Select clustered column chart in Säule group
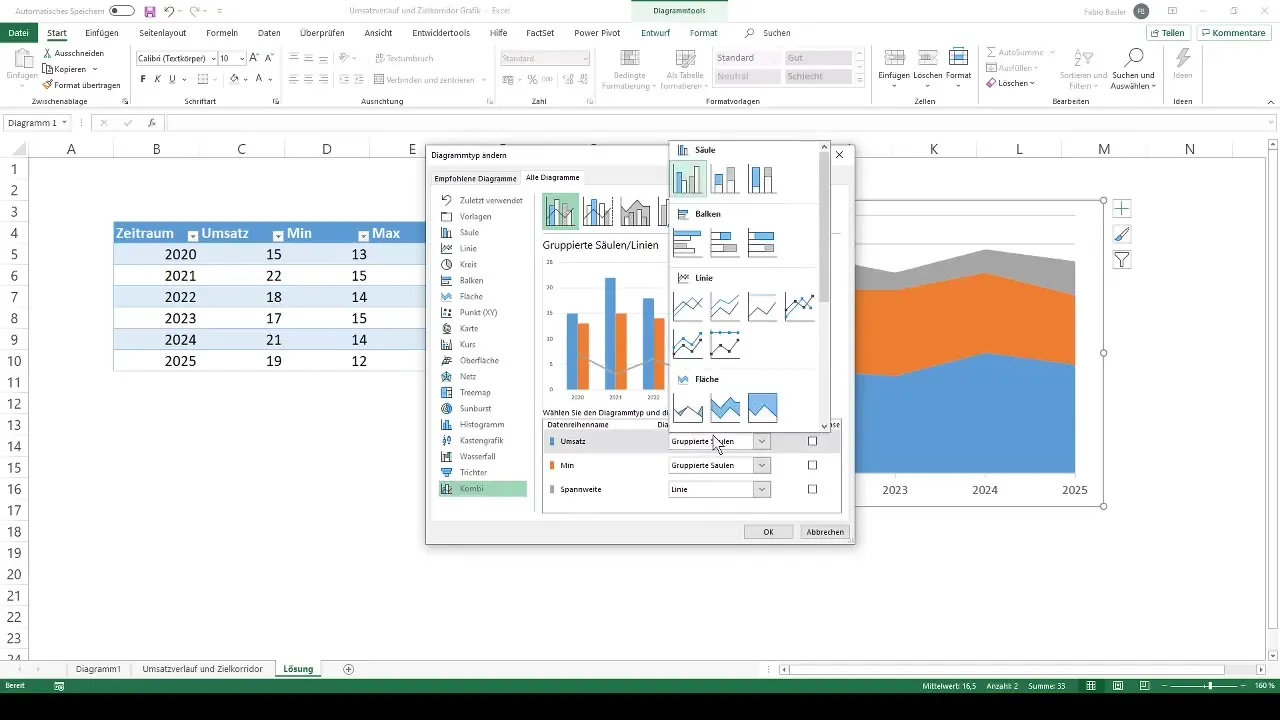The width and height of the screenshot is (1280, 720). click(689, 179)
